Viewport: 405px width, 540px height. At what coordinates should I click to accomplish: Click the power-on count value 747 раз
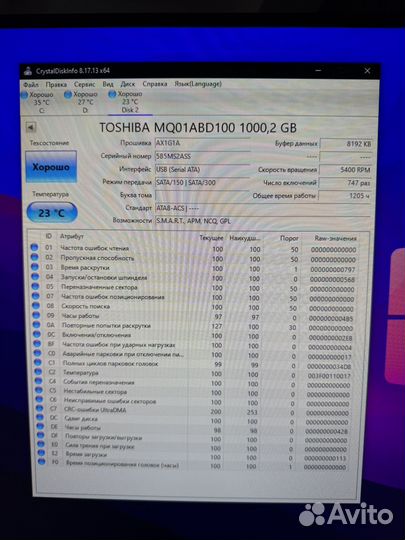345,183
